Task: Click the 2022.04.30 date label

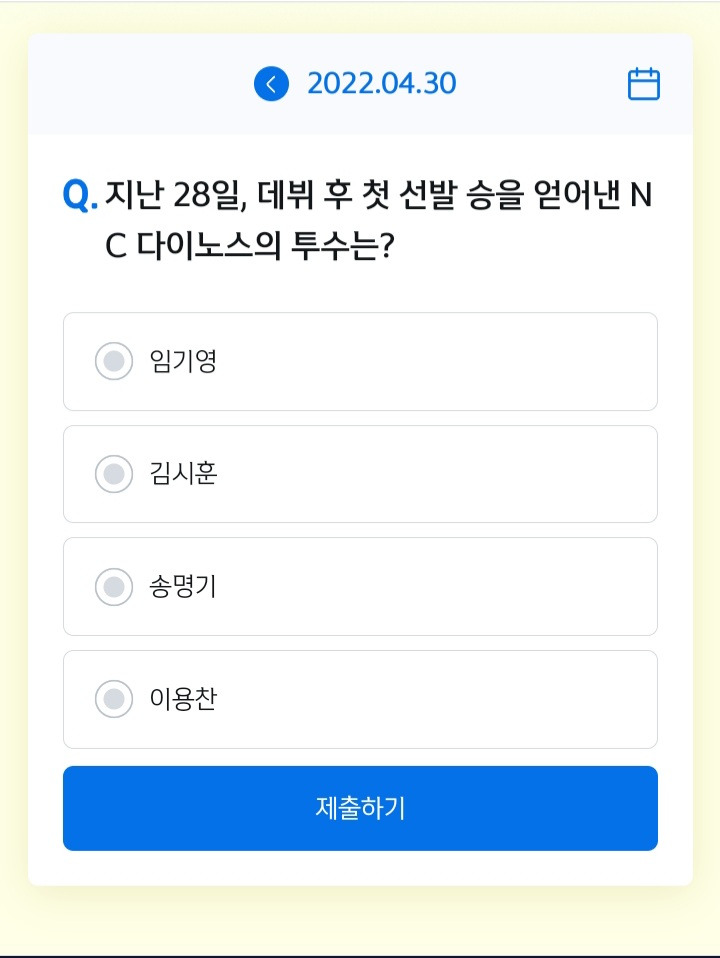Action: (381, 84)
